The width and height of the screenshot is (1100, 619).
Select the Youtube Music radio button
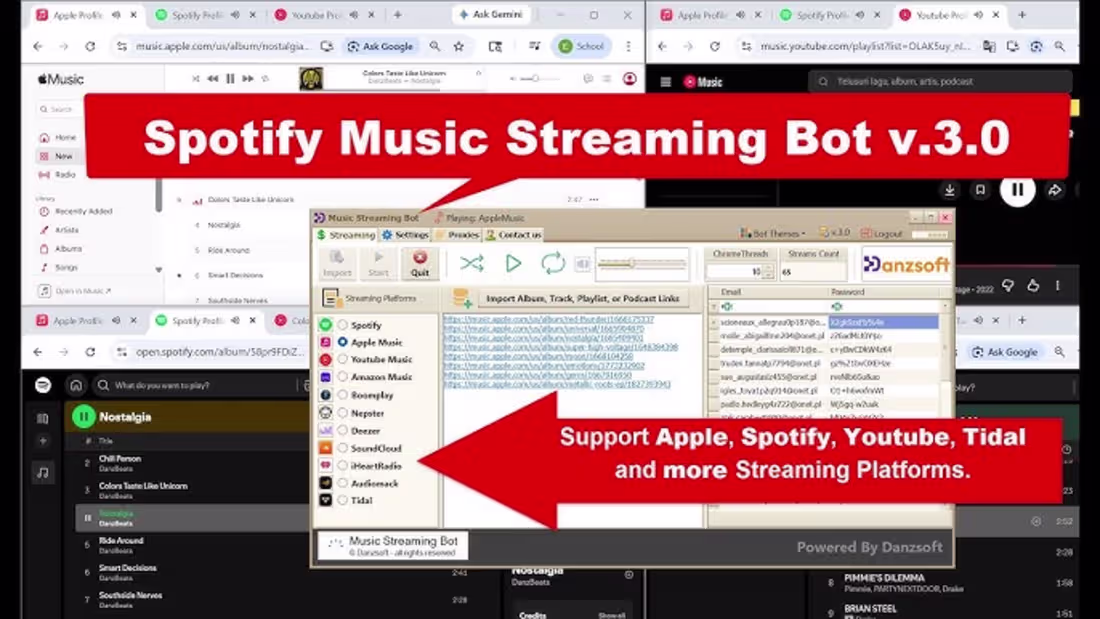click(342, 359)
